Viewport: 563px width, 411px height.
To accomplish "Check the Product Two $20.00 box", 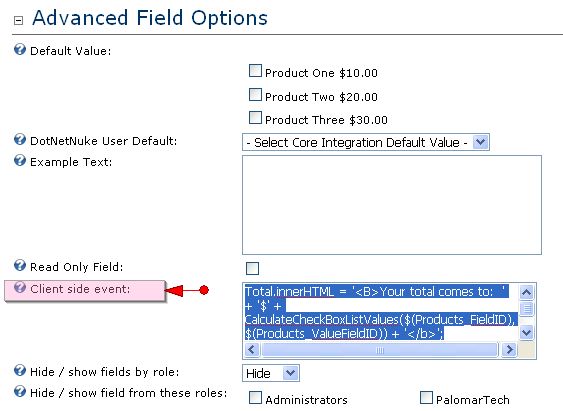I will (255, 95).
